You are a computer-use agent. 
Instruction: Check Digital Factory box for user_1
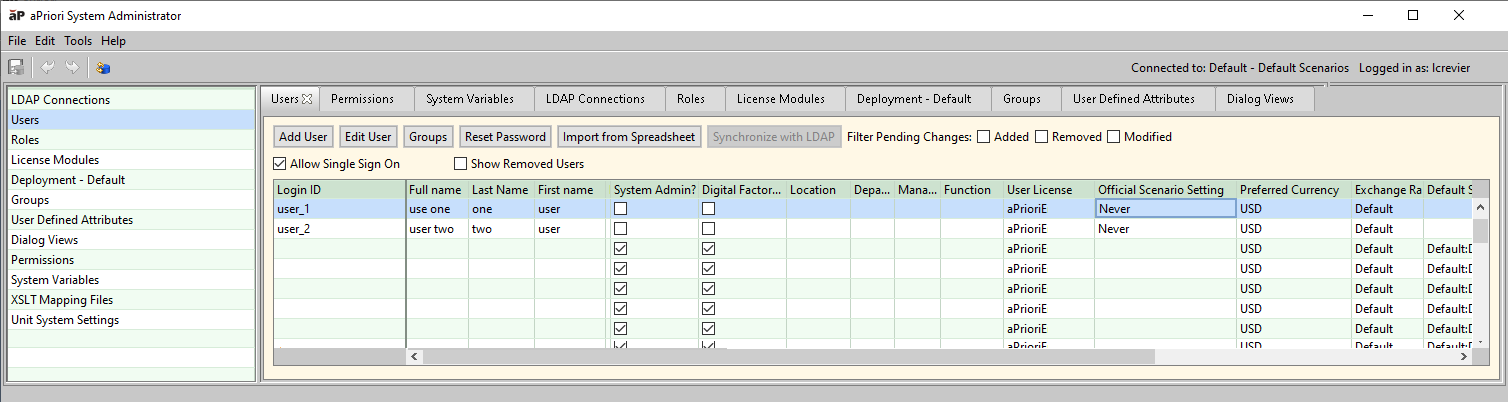[709, 209]
